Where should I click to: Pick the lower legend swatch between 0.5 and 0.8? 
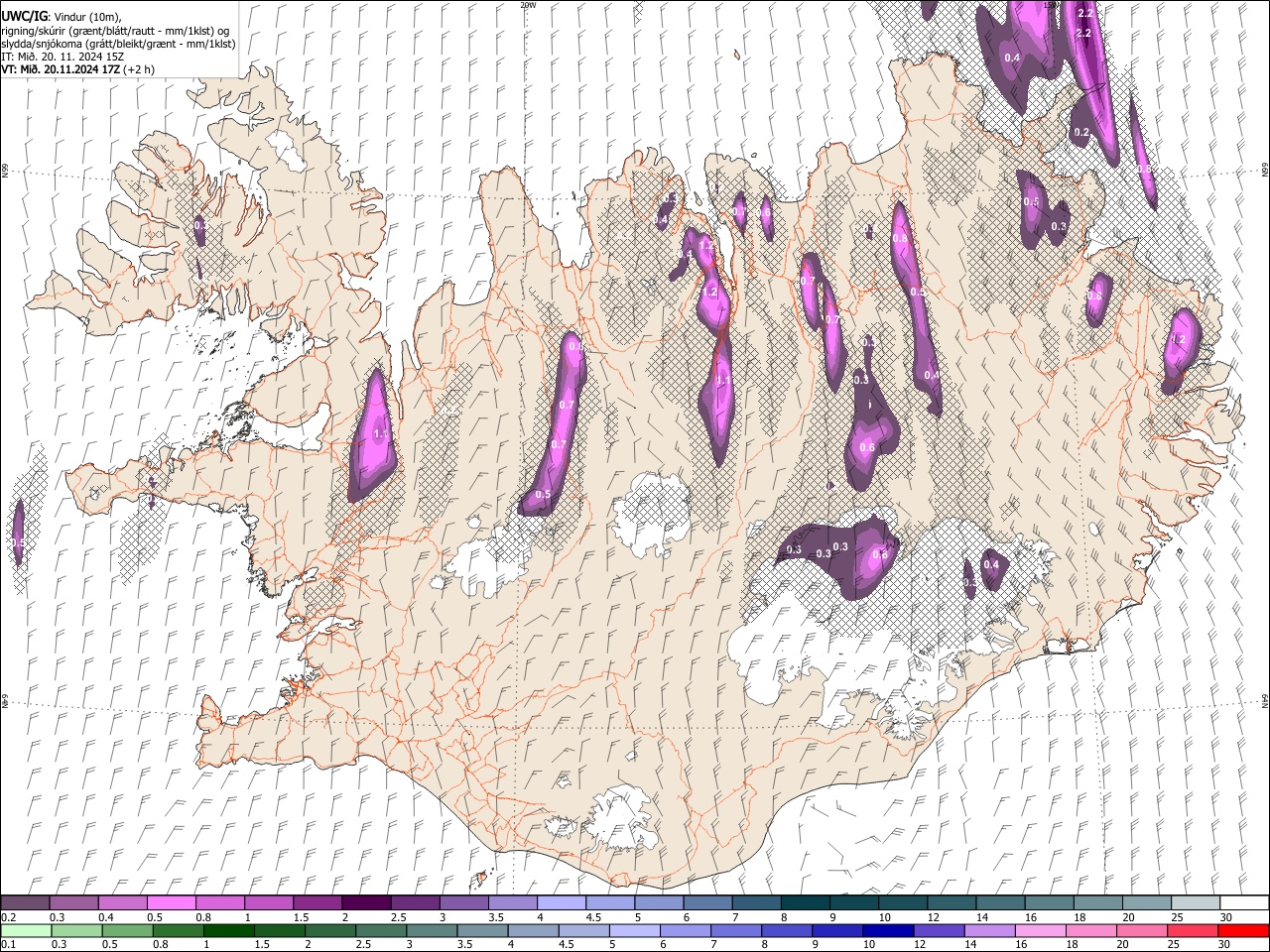pos(126,930)
